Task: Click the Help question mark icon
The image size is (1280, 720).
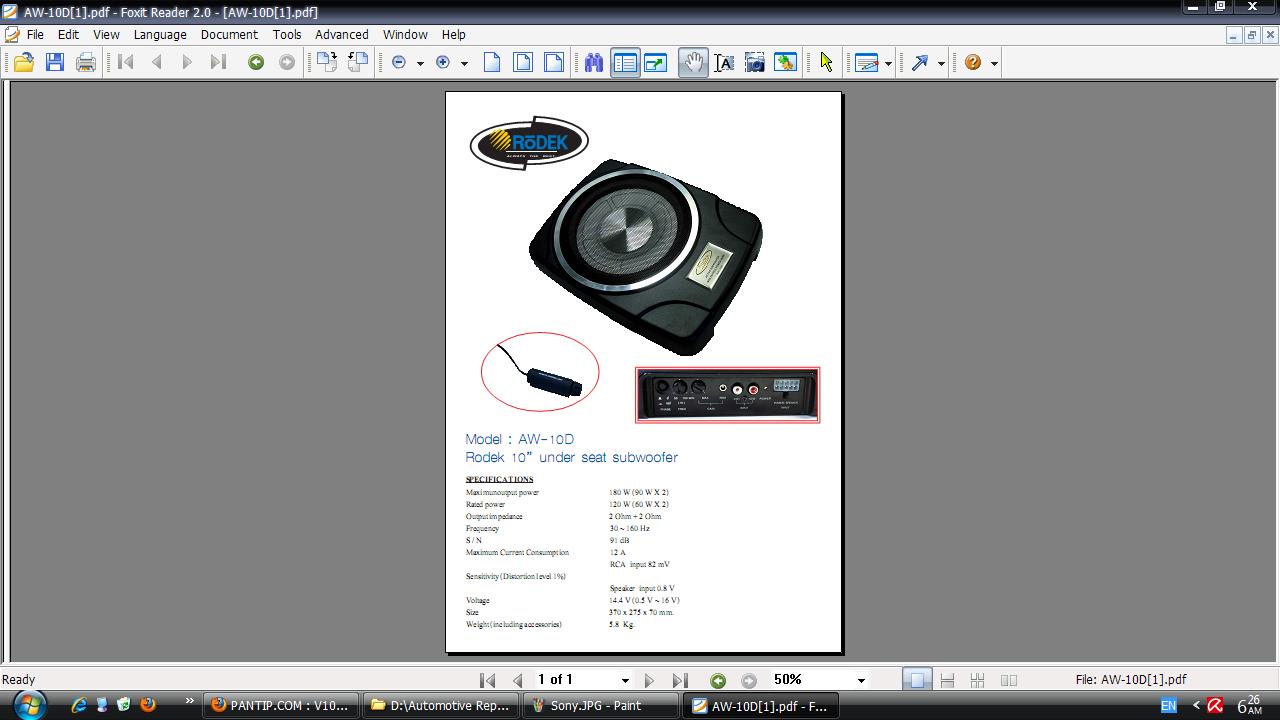Action: (973, 63)
